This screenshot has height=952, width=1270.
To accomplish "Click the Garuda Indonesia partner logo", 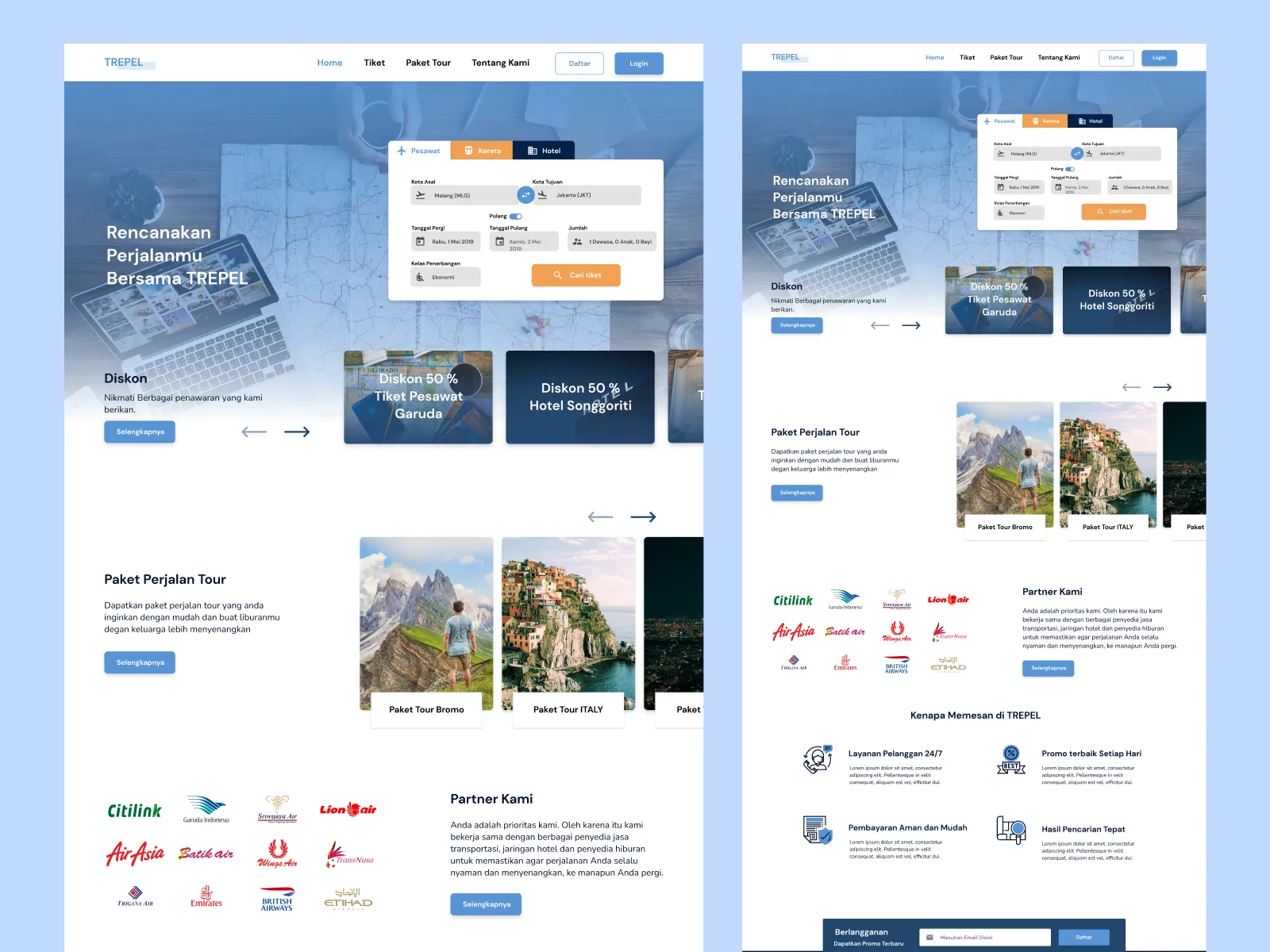I will [x=206, y=808].
